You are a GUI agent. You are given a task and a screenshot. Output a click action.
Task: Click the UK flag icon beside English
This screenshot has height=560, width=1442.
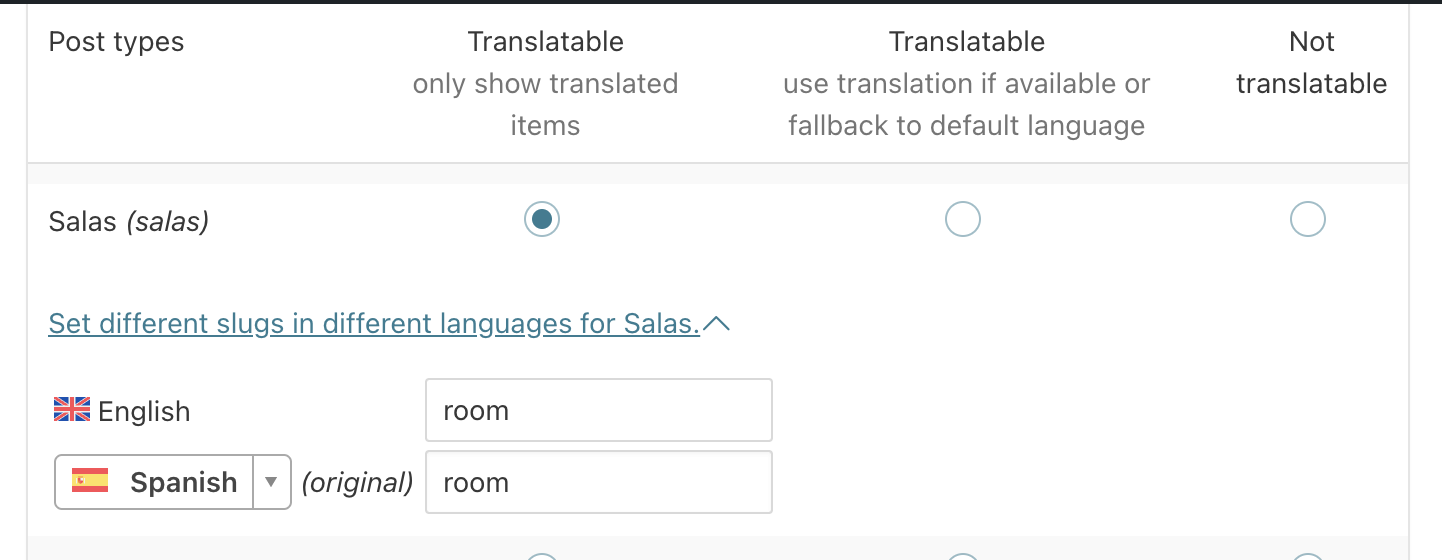coord(71,410)
